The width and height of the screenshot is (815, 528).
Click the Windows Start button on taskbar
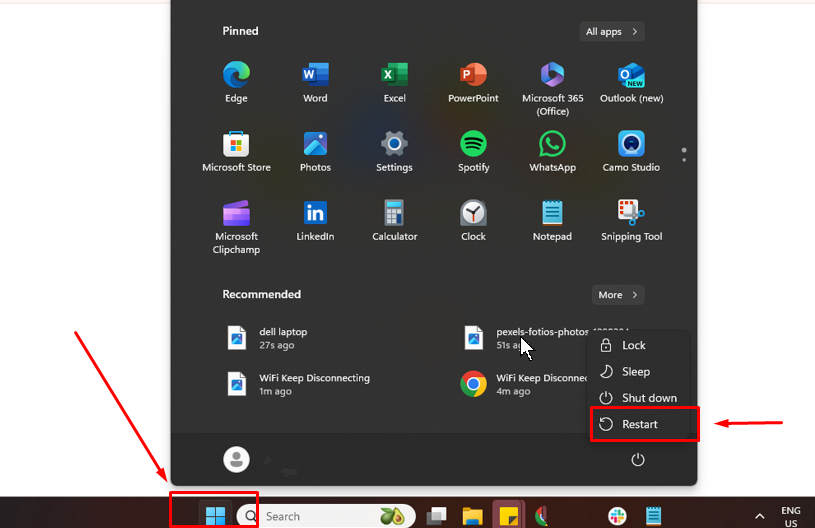pos(215,516)
